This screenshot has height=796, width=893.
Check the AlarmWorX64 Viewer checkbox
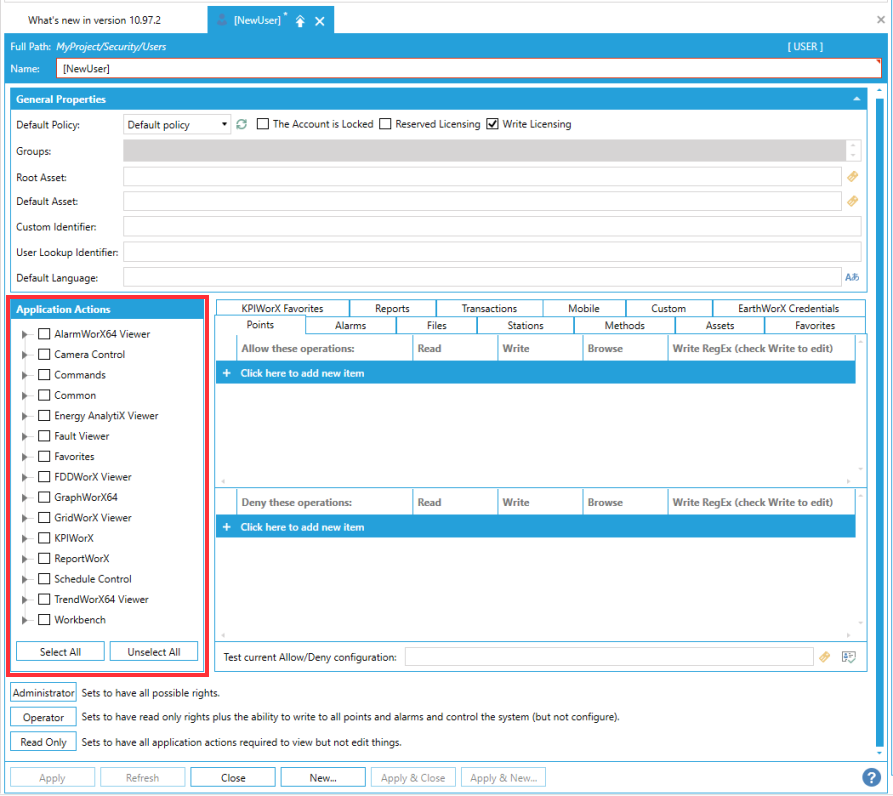[x=44, y=334]
